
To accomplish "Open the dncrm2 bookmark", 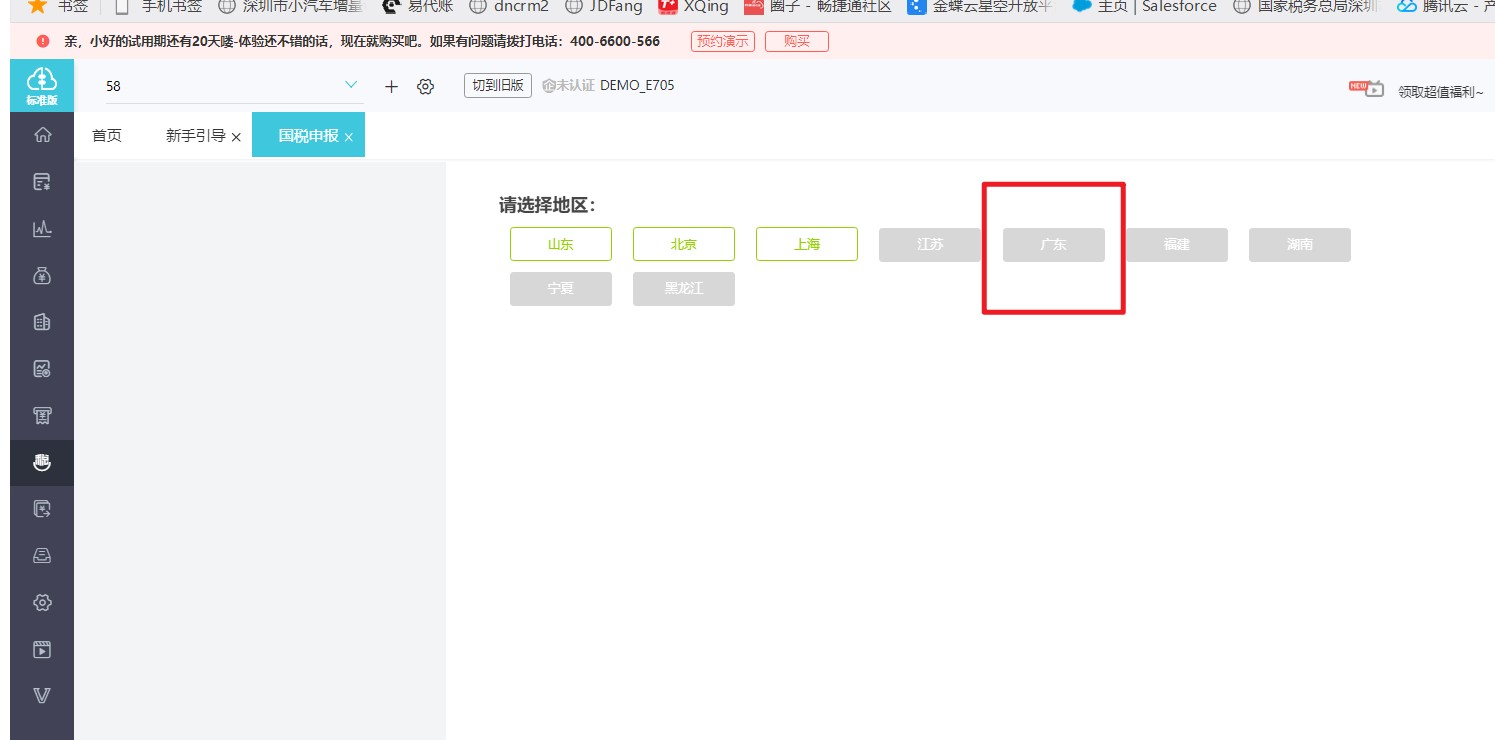I will pos(509,6).
